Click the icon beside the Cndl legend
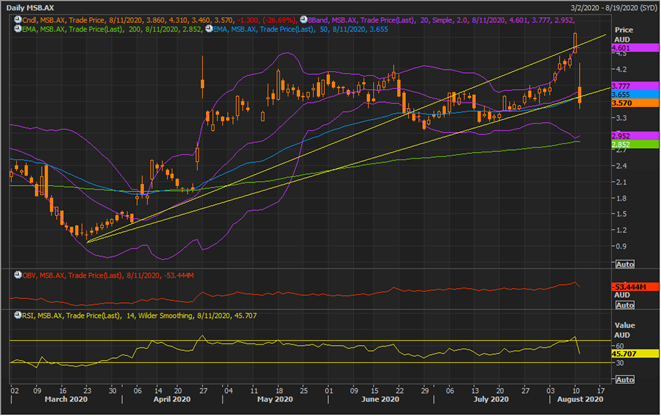Image resolution: width=661 pixels, height=416 pixels. 18,20
